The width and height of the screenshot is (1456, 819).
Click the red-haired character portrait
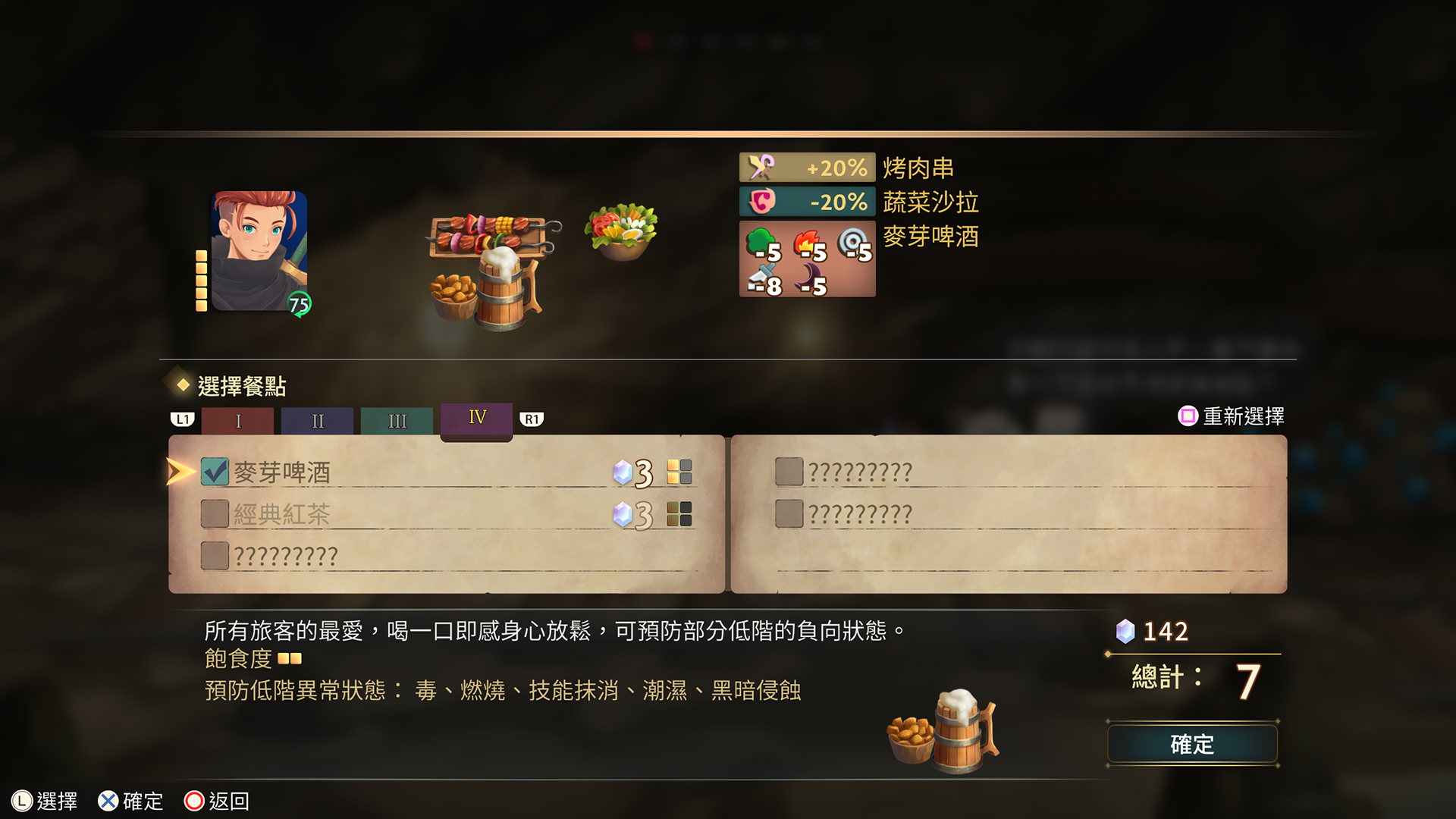[259, 251]
